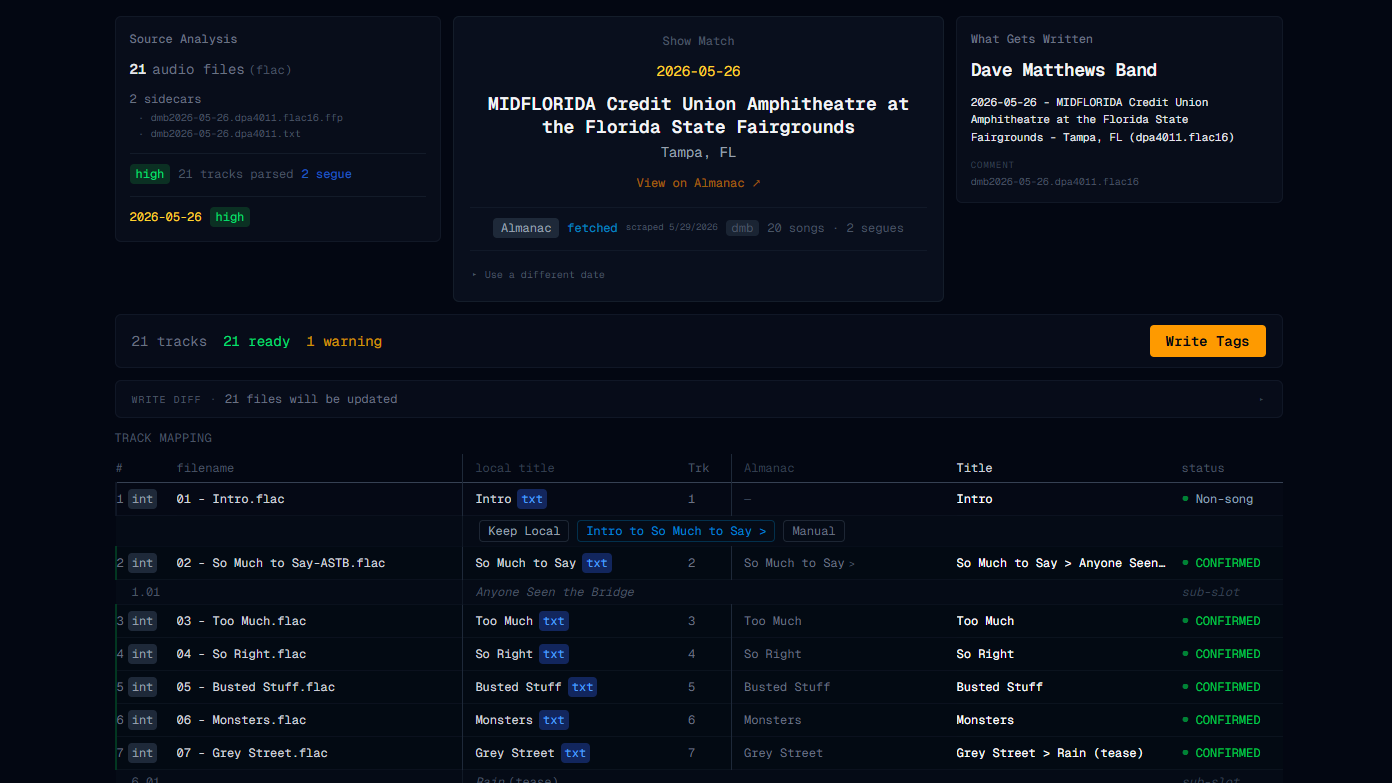Click the Dave Matthews Band artist heading

click(1064, 70)
